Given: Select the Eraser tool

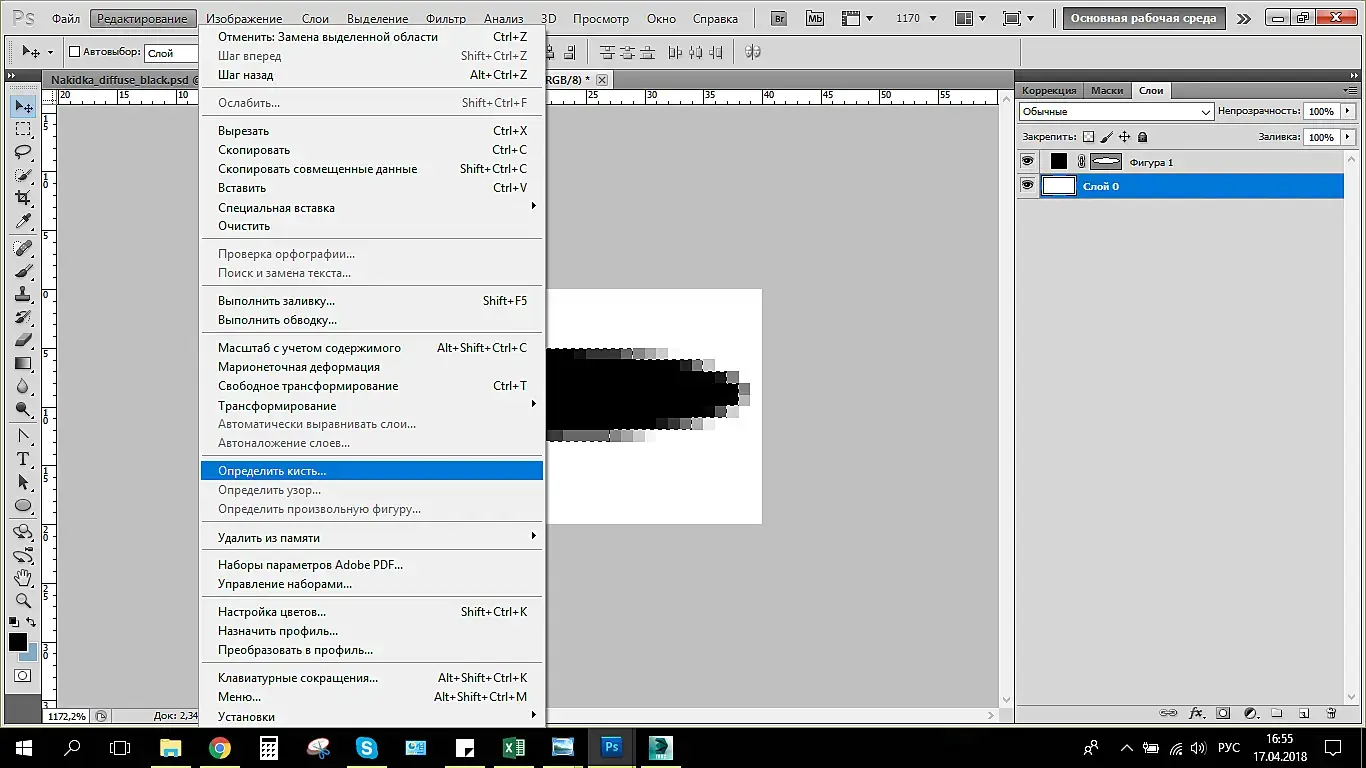Looking at the screenshot, I should [23, 340].
